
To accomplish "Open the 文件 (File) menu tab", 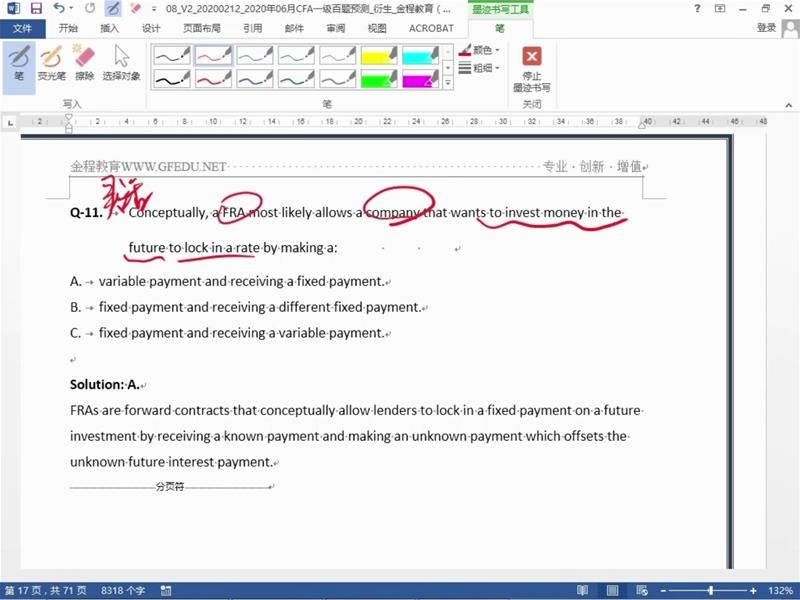I will tap(22, 28).
